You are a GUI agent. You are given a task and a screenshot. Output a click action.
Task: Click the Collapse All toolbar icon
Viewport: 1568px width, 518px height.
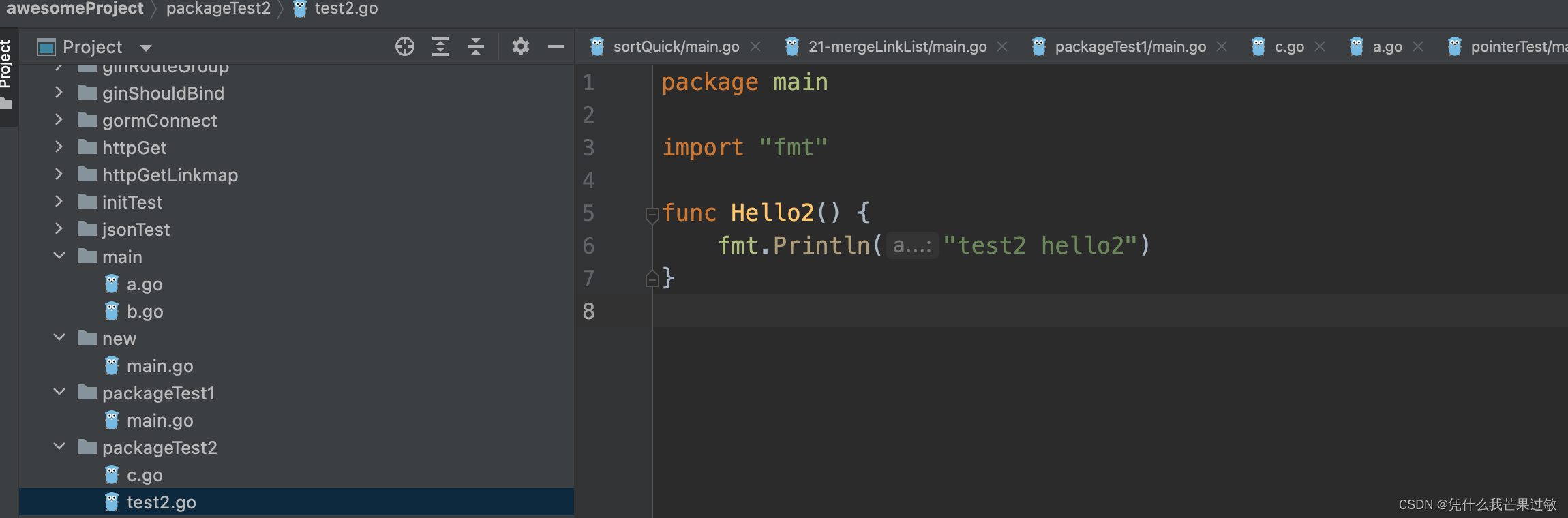click(476, 46)
